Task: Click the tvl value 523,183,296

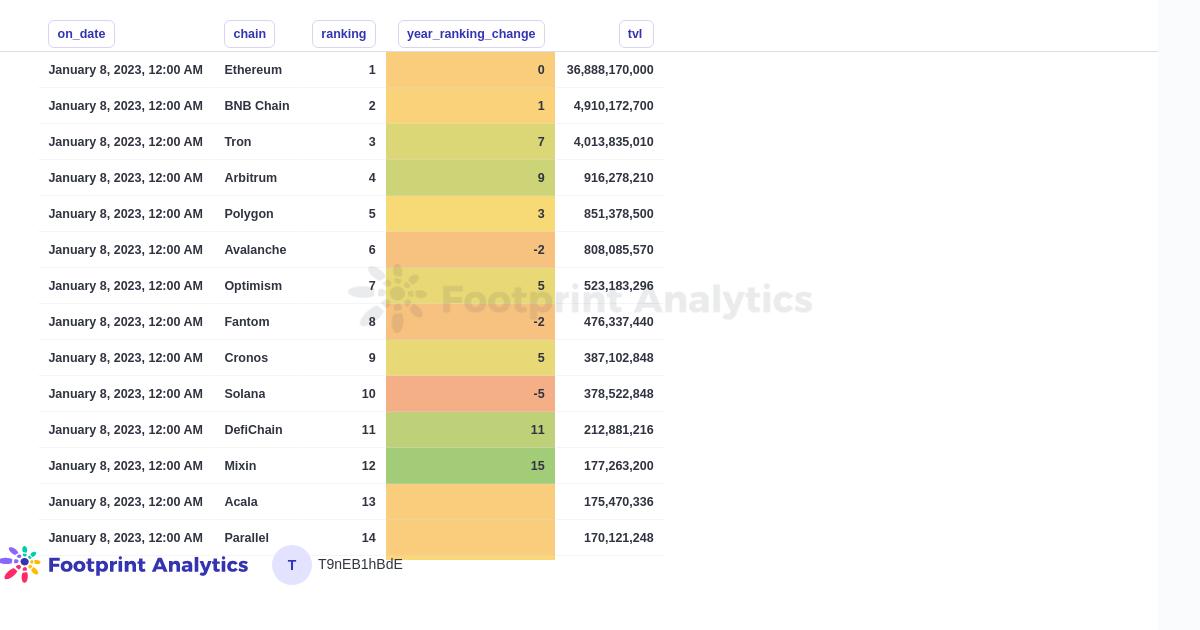Action: pyautogui.click(x=619, y=286)
